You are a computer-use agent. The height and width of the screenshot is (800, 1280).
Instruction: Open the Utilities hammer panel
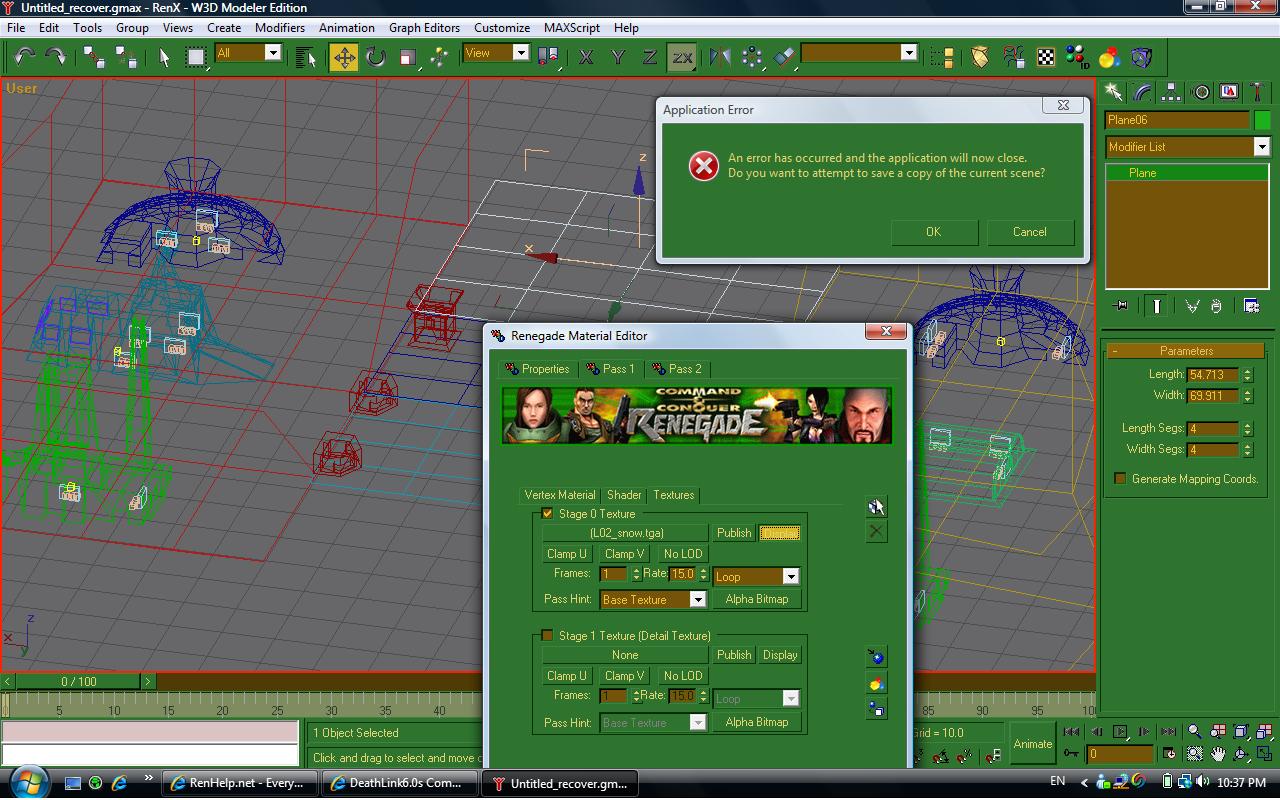[x=1259, y=92]
